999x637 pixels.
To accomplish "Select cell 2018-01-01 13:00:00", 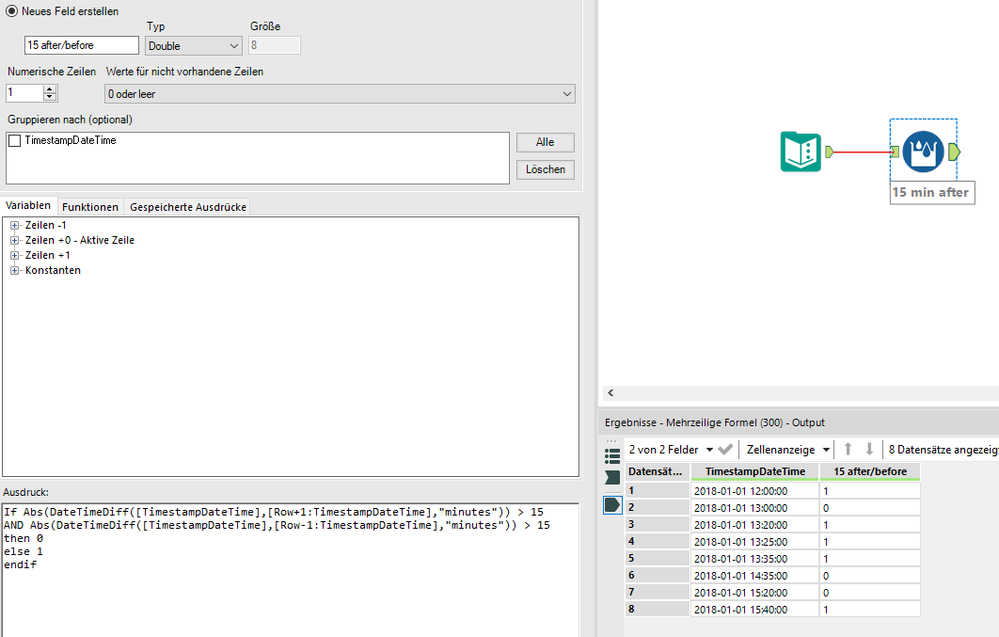I will pos(755,508).
